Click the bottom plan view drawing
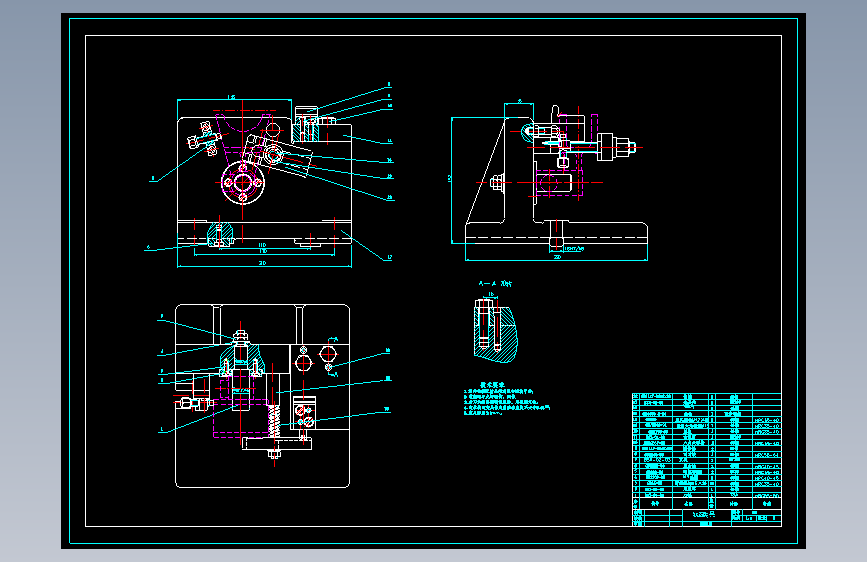Screen dimensions: 867x562 (262, 396)
